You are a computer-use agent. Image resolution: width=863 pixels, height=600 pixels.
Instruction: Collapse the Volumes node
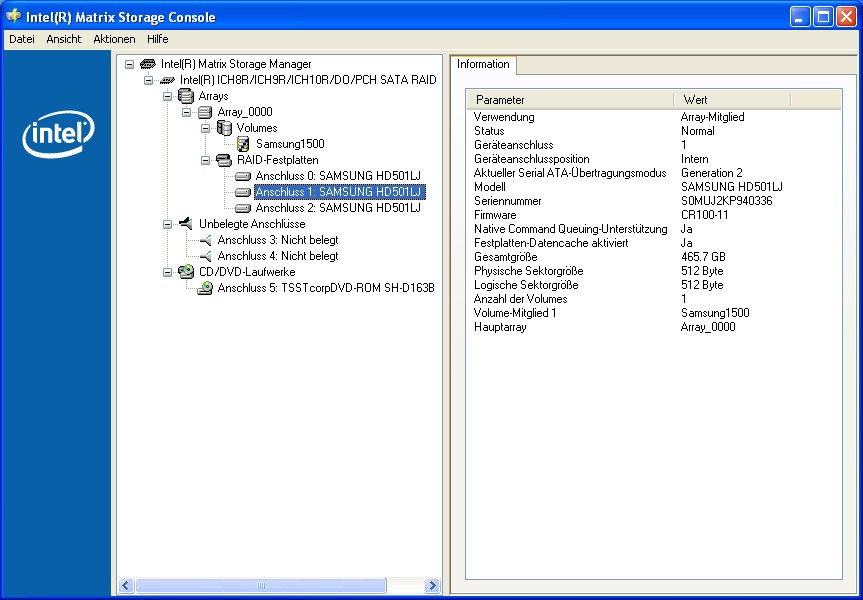click(x=205, y=128)
